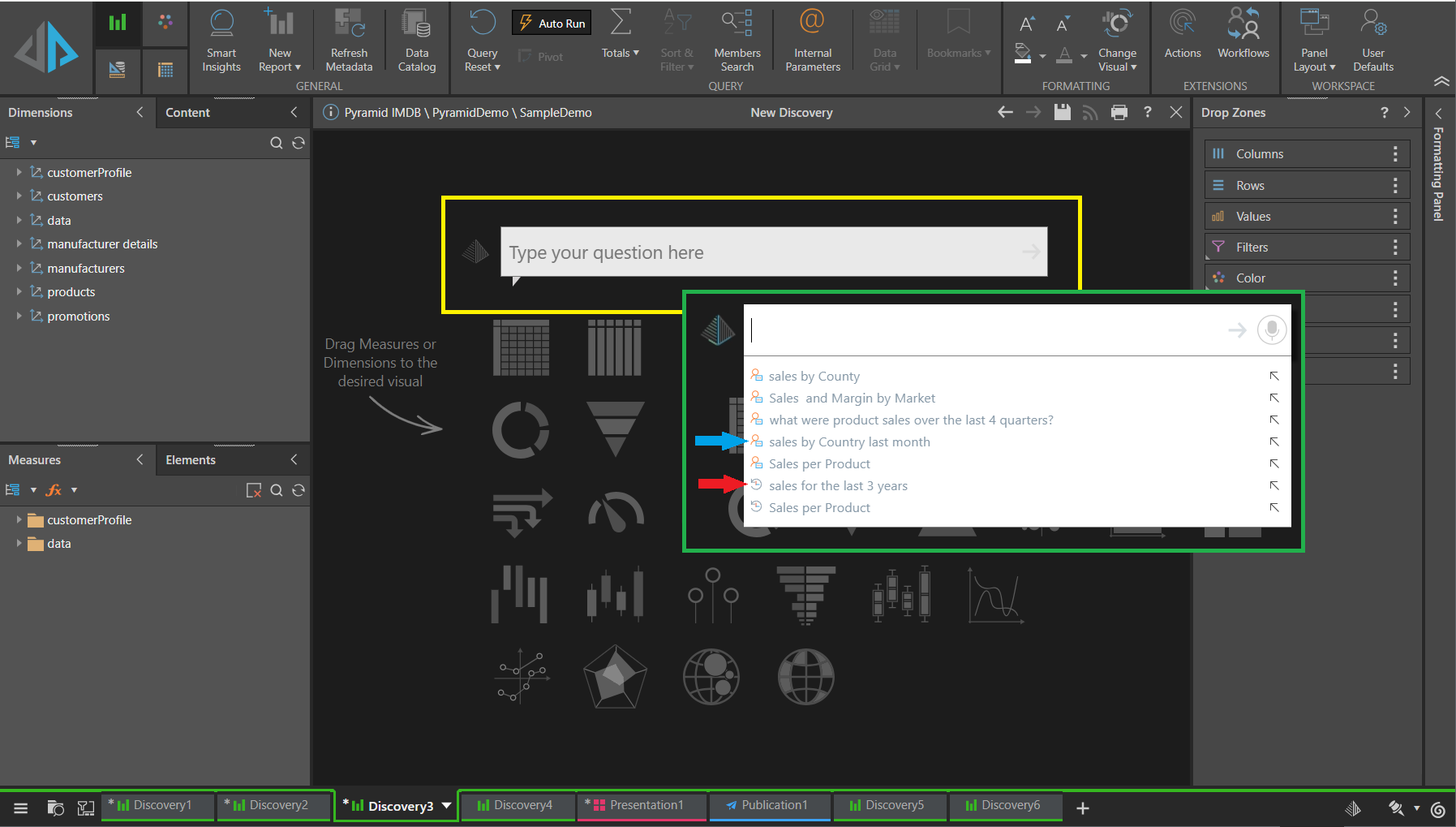Open the Filters drop zone menu
Viewport: 1456px width, 827px height.
point(1395,247)
